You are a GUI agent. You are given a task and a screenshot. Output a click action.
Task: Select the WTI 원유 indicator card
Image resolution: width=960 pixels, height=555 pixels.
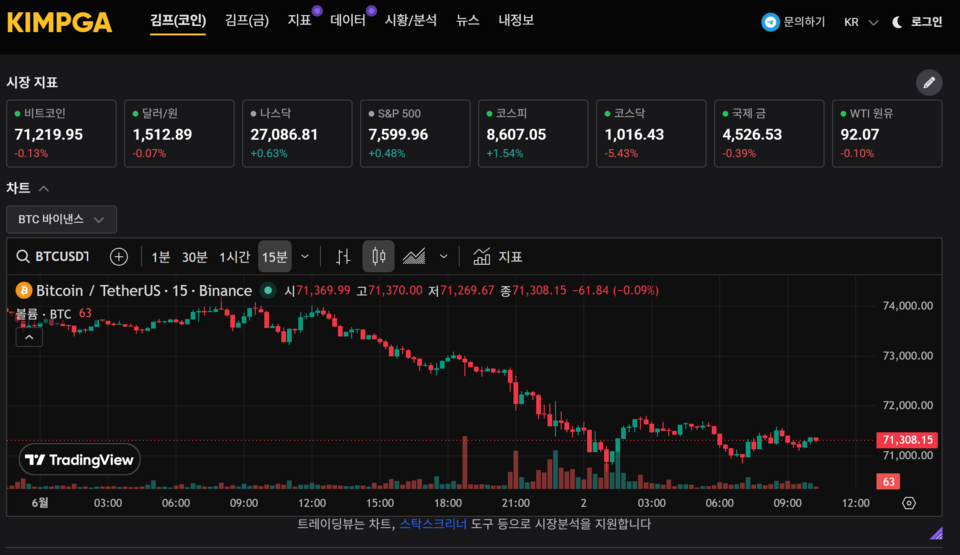887,134
